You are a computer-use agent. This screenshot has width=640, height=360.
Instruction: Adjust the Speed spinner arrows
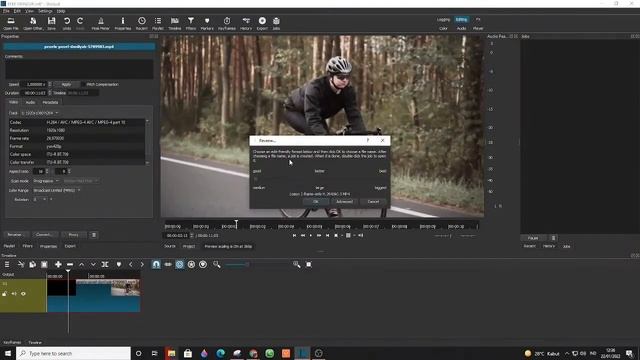(50, 84)
